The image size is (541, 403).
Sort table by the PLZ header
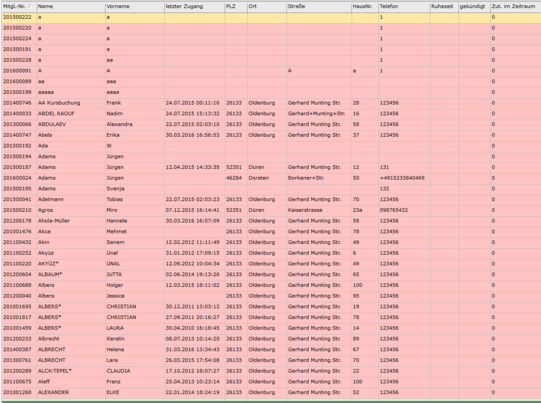(x=236, y=7)
